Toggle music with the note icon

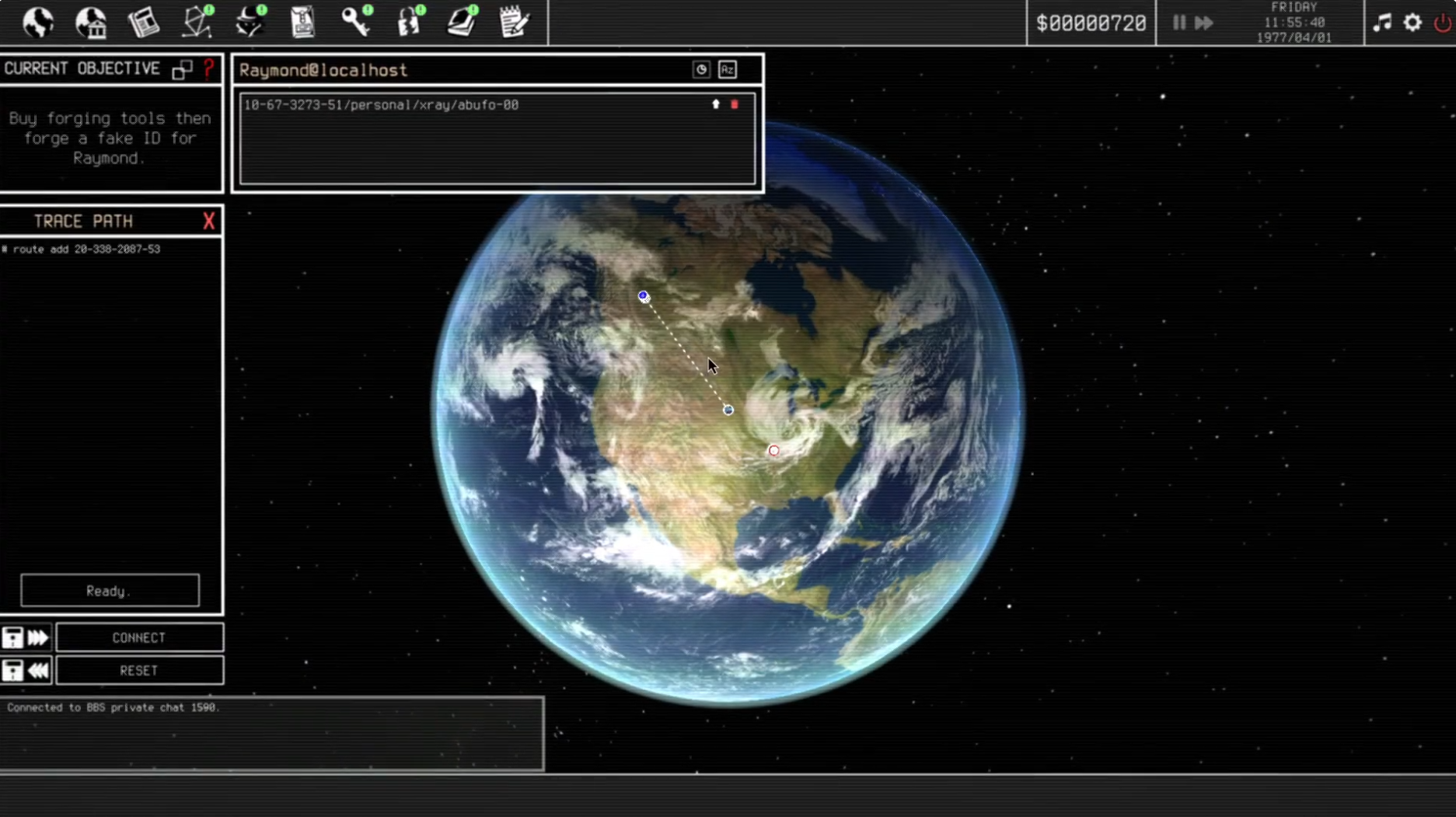(x=1382, y=23)
